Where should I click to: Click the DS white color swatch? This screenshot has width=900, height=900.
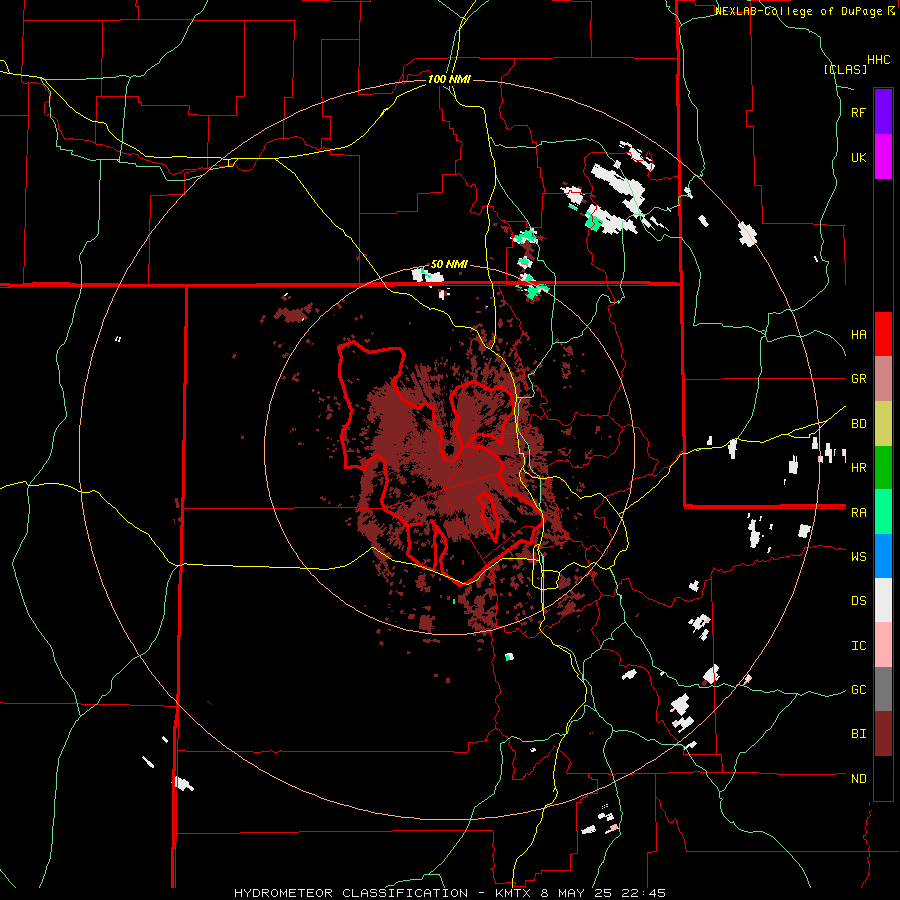(x=883, y=600)
